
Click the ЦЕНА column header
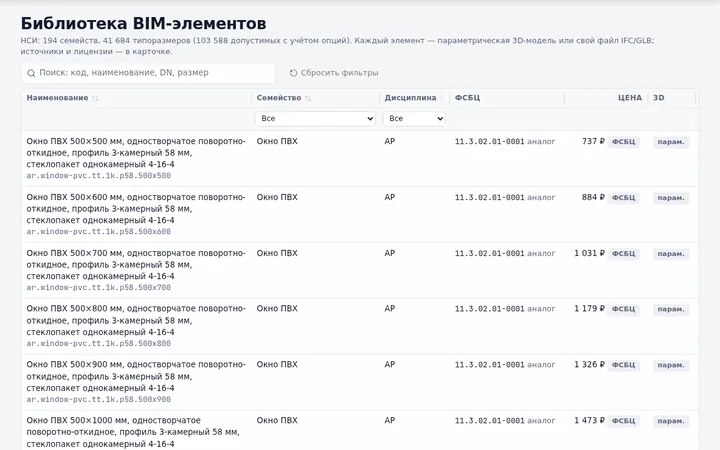tap(630, 98)
